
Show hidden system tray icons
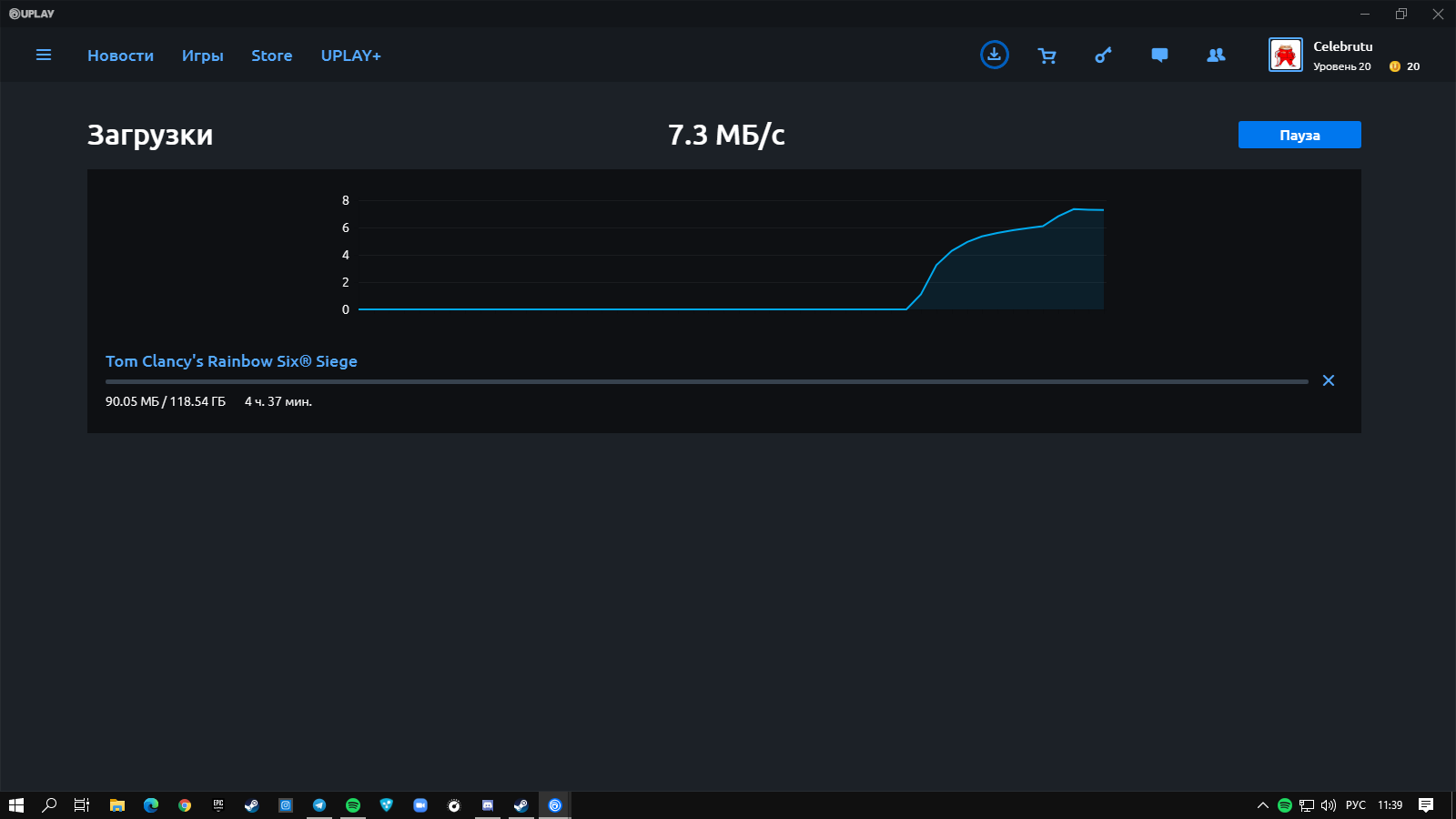[1263, 805]
